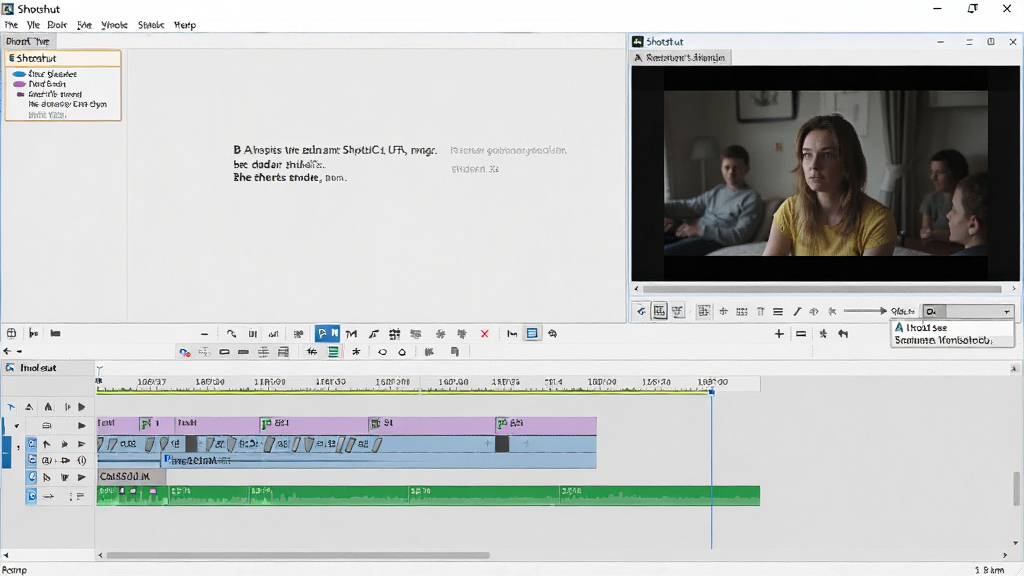The height and width of the screenshot is (576, 1024).
Task: Click the play triangle on the gray clip track header
Action: pyautogui.click(x=82, y=477)
